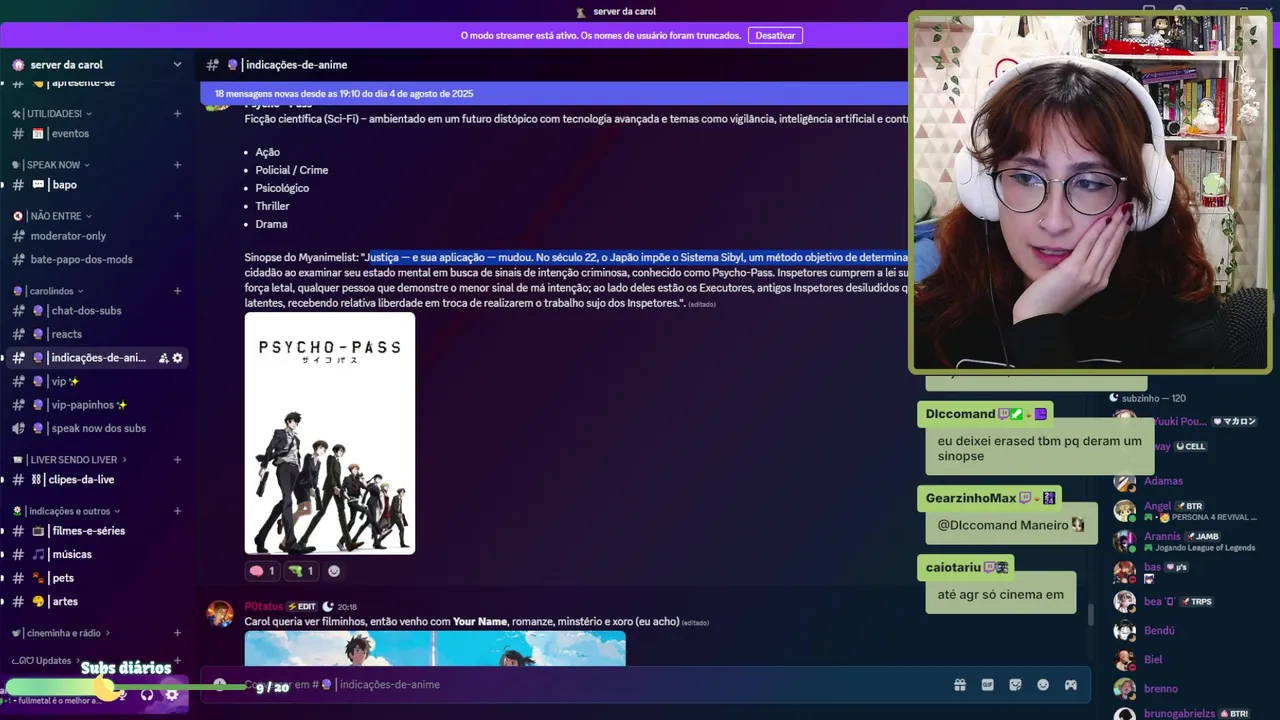Screen dimensions: 1280x720
Task: Add a channel to the carolindos category
Action: (x=177, y=291)
